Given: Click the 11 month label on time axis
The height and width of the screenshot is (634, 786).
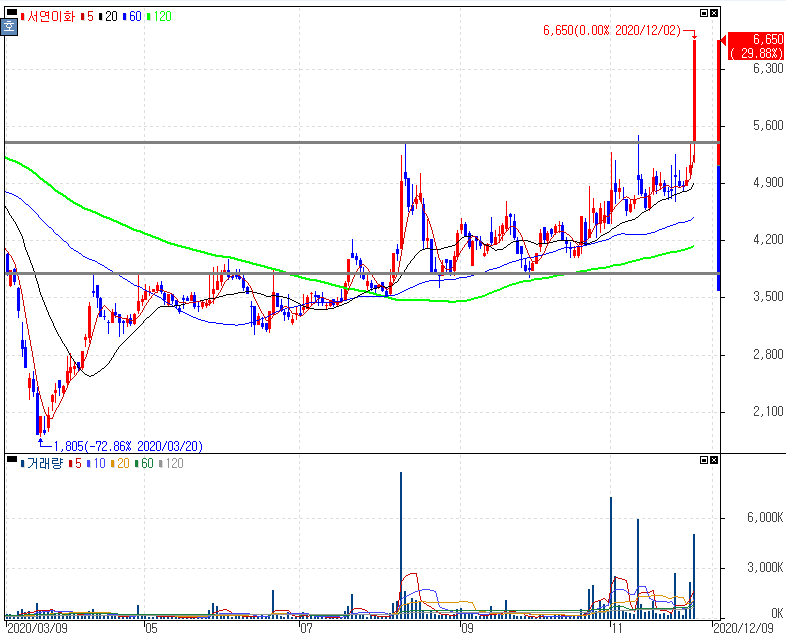Looking at the screenshot, I should point(617,628).
